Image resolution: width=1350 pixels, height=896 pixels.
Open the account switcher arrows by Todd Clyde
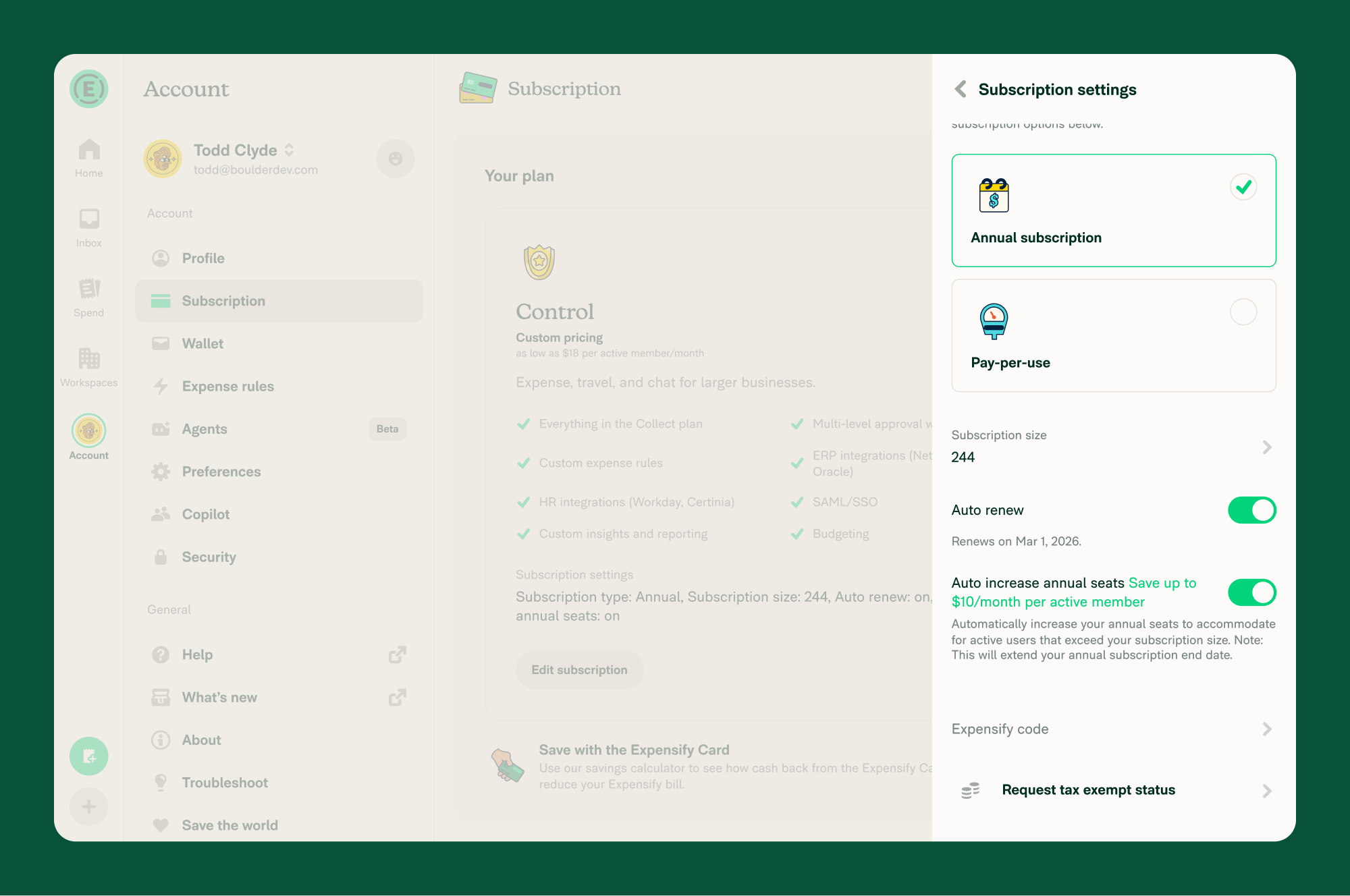click(289, 150)
